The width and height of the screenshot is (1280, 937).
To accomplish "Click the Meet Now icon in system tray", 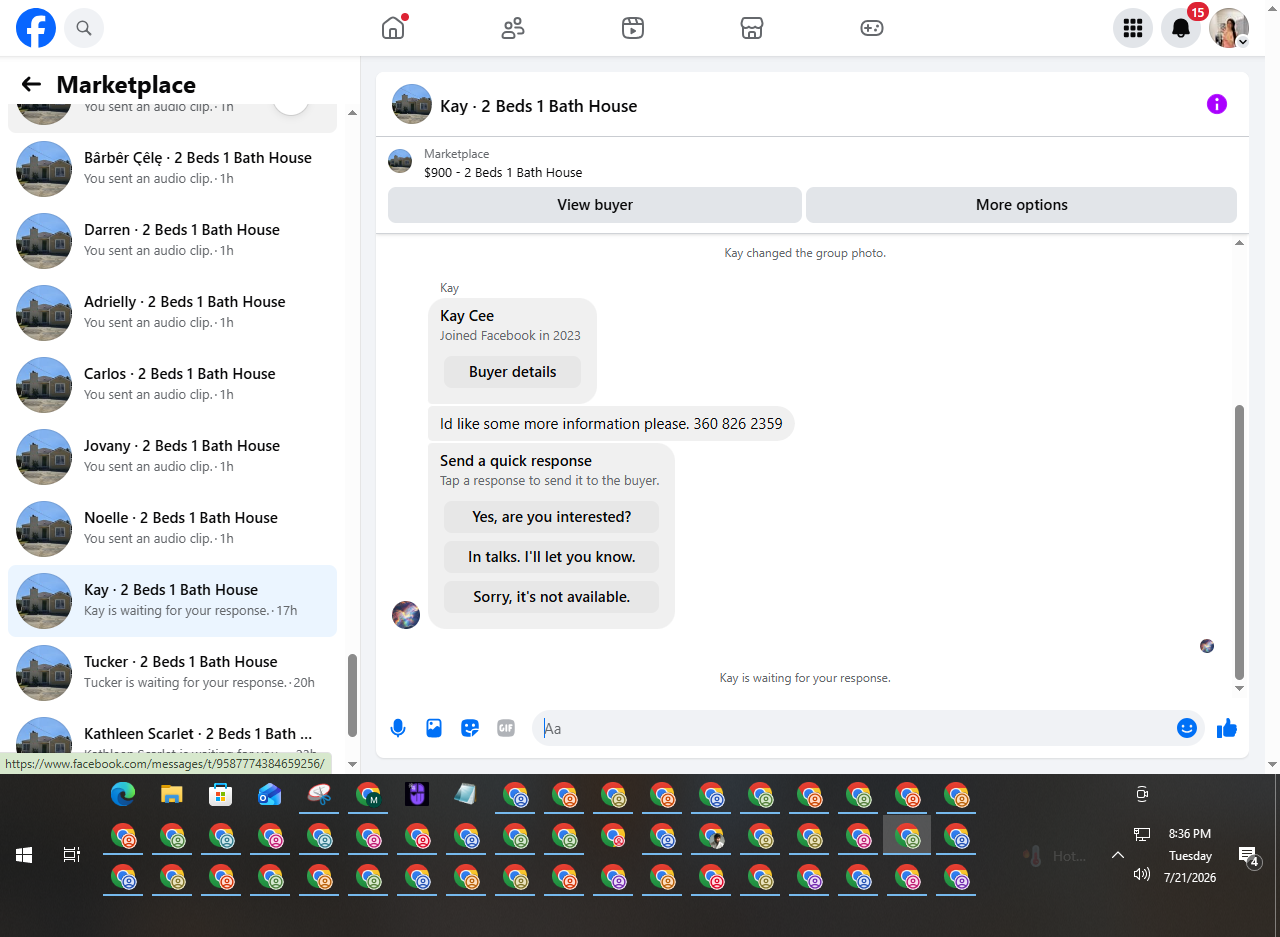I will 1142,794.
